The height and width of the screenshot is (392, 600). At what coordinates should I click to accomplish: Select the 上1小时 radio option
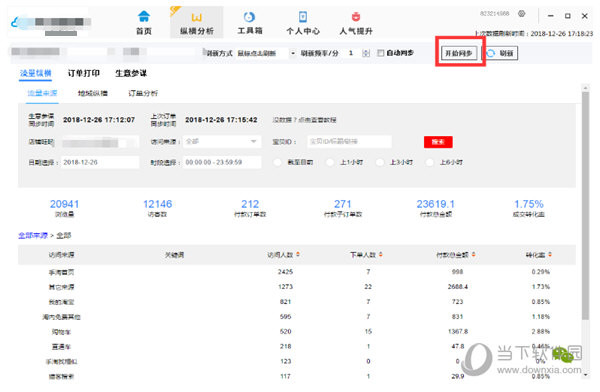pyautogui.click(x=330, y=162)
